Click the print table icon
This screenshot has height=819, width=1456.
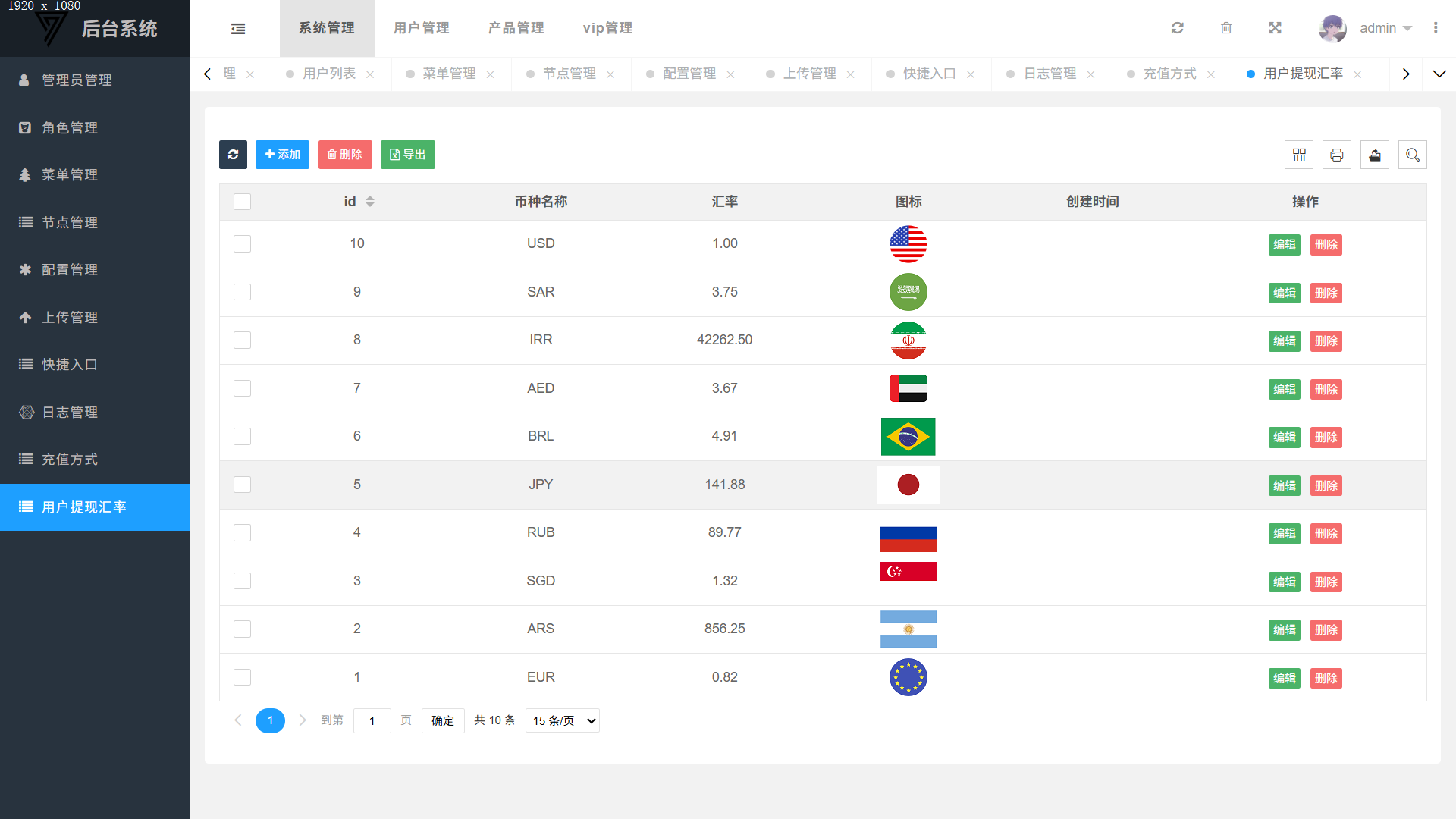click(1337, 155)
